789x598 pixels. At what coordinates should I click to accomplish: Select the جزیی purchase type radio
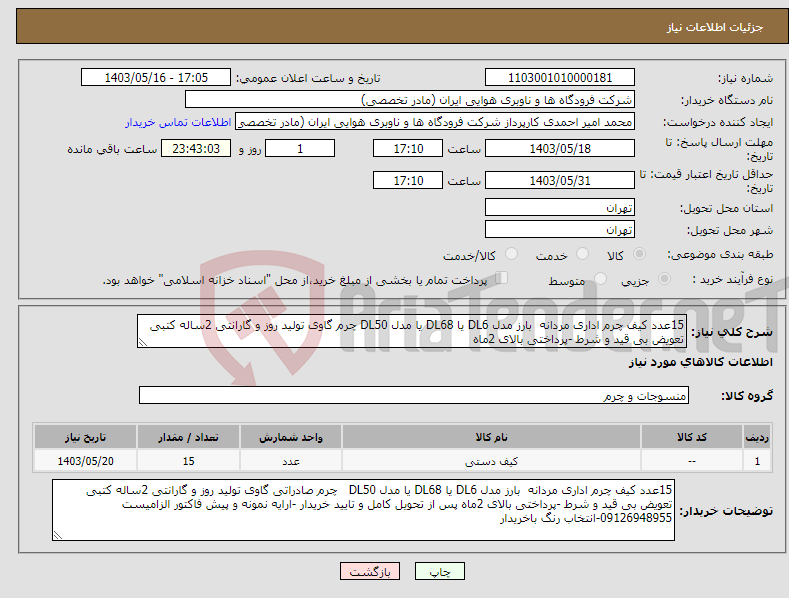pos(664,278)
